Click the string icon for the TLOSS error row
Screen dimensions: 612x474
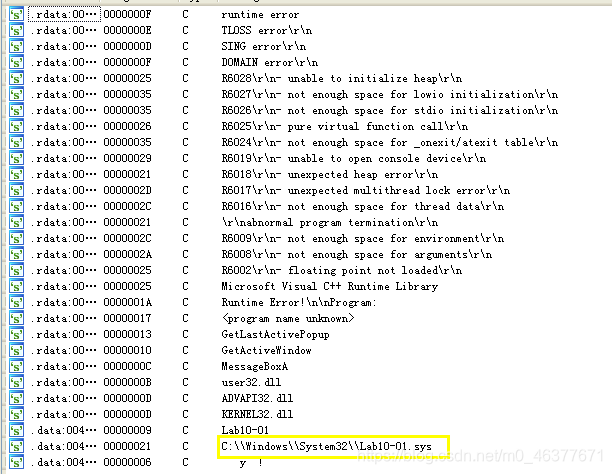coord(16,31)
